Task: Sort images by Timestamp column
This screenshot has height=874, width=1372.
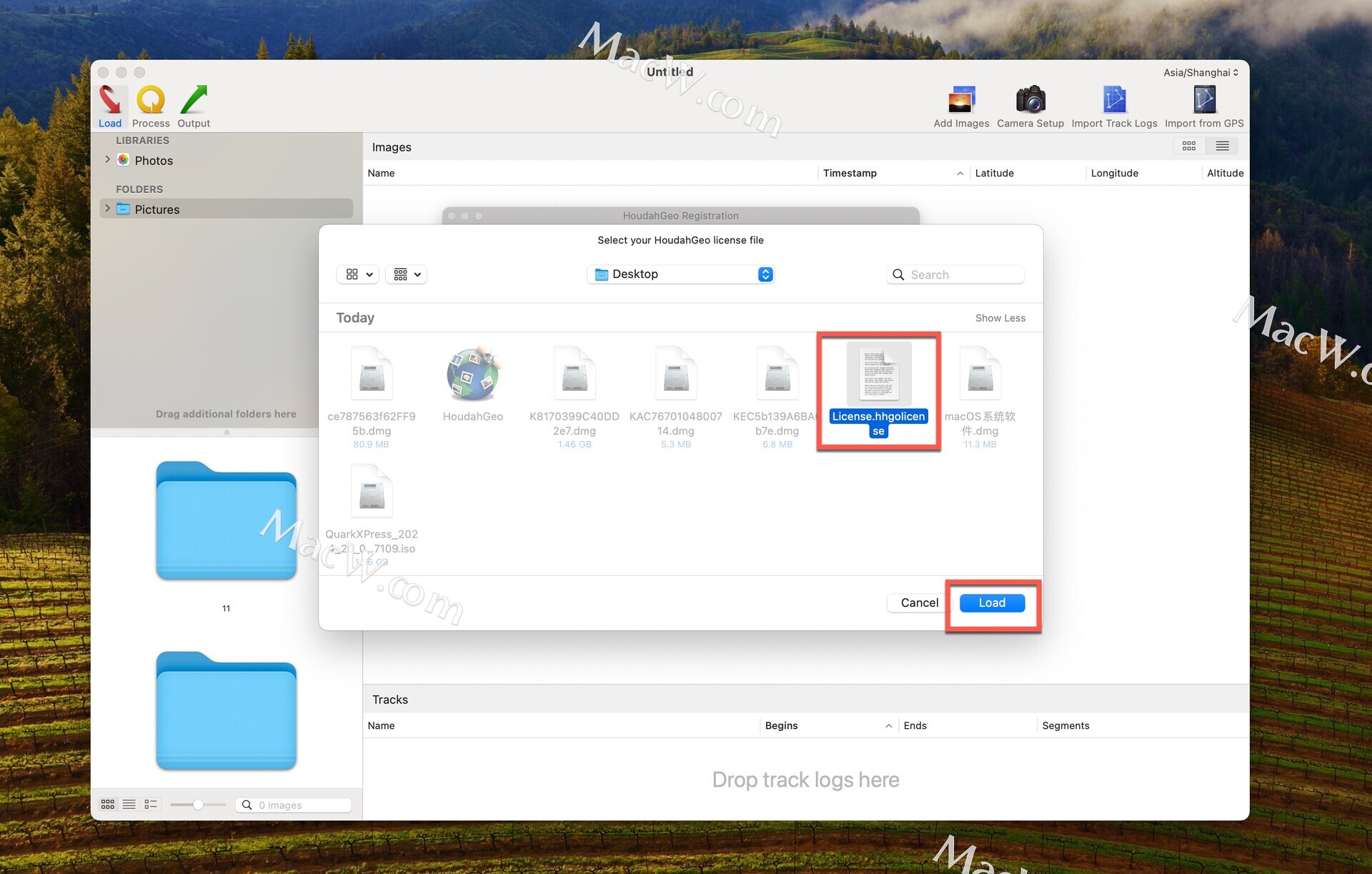Action: pos(893,173)
